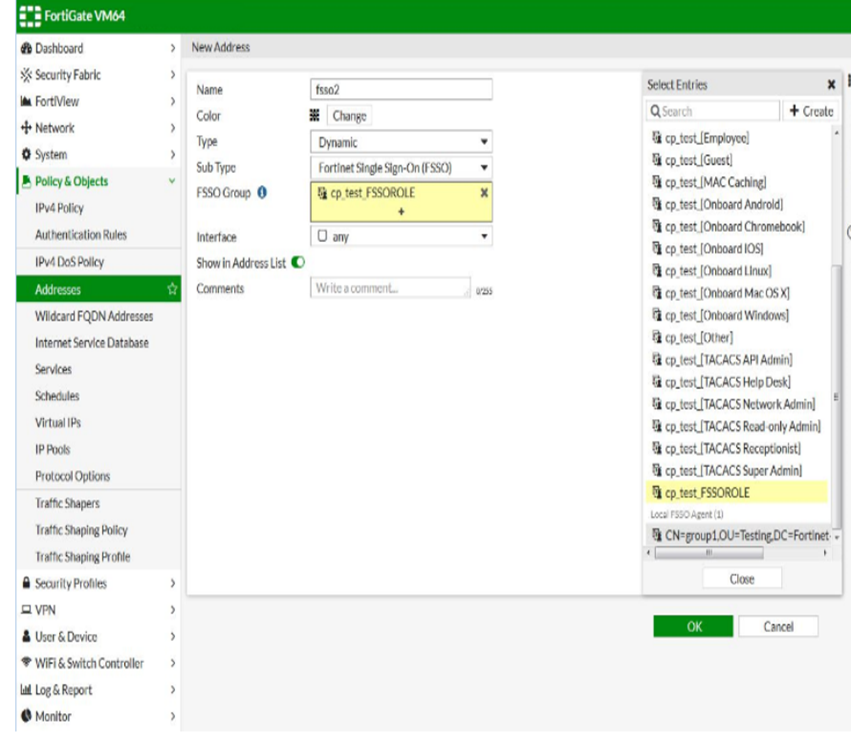Click the icon of cp_test_[Guest] entry

coord(657,160)
